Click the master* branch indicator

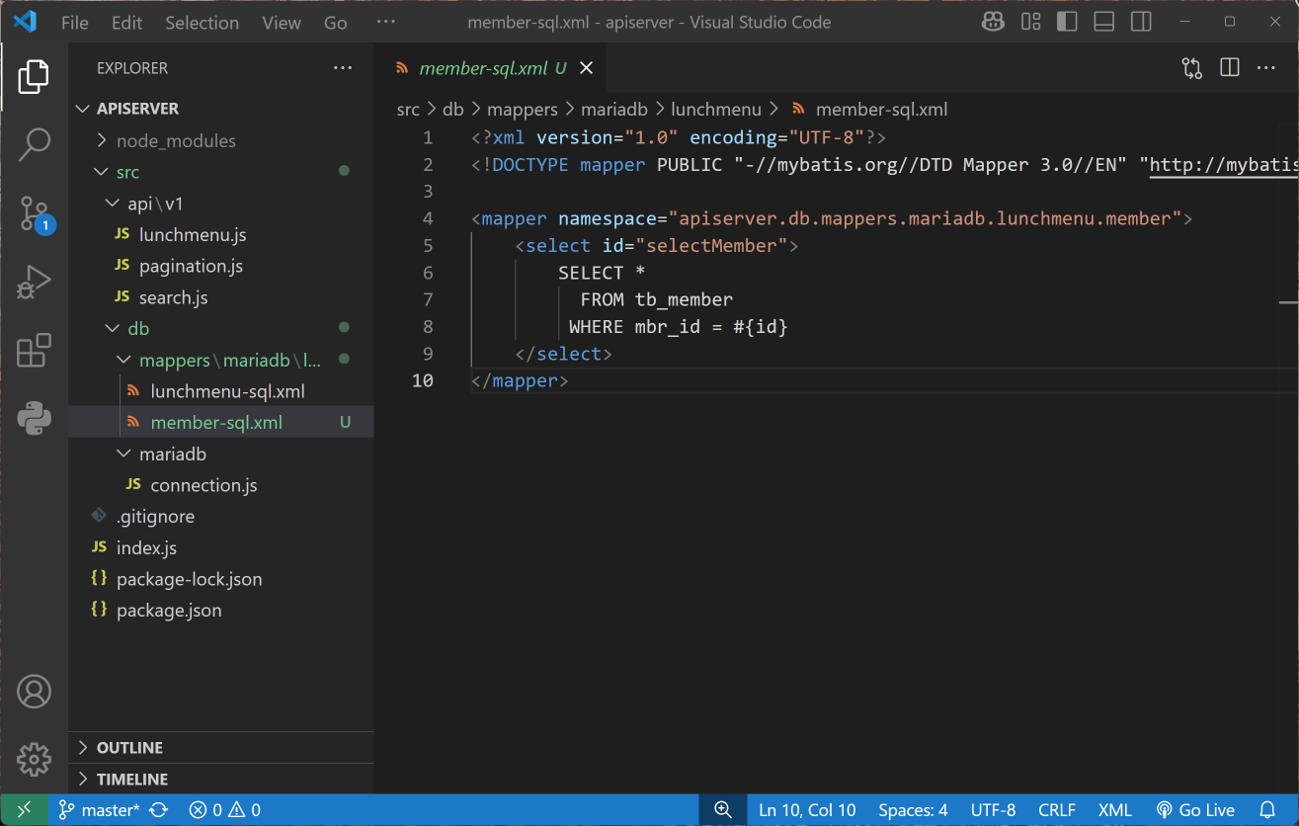click(99, 810)
